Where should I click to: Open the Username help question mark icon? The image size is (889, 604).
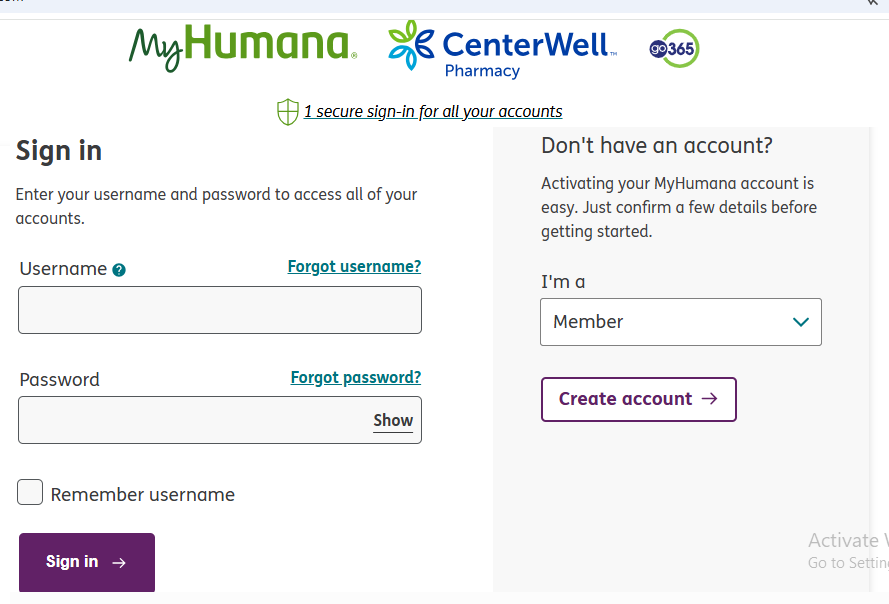click(x=119, y=269)
